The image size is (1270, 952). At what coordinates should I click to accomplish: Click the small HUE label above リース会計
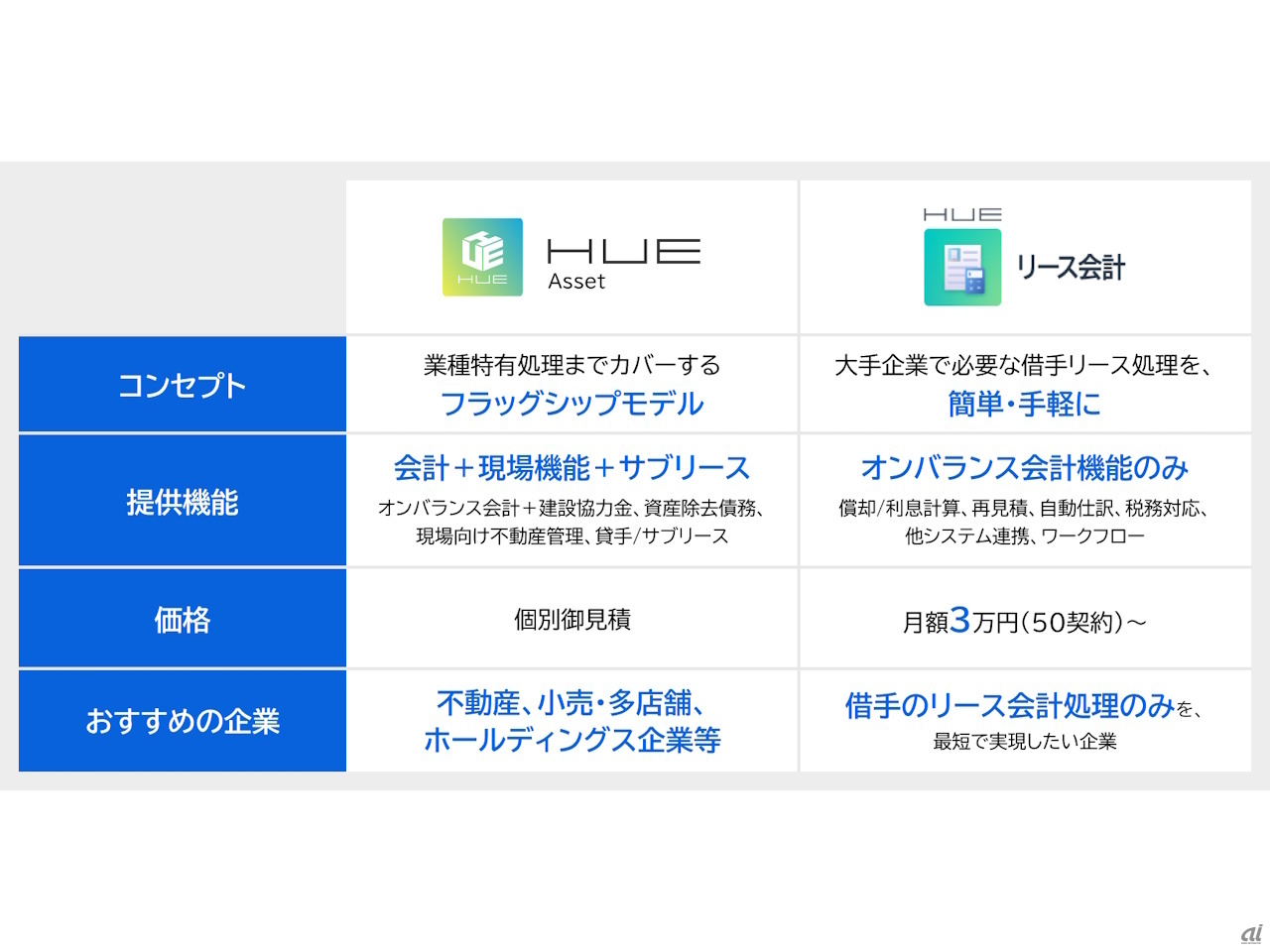[962, 214]
